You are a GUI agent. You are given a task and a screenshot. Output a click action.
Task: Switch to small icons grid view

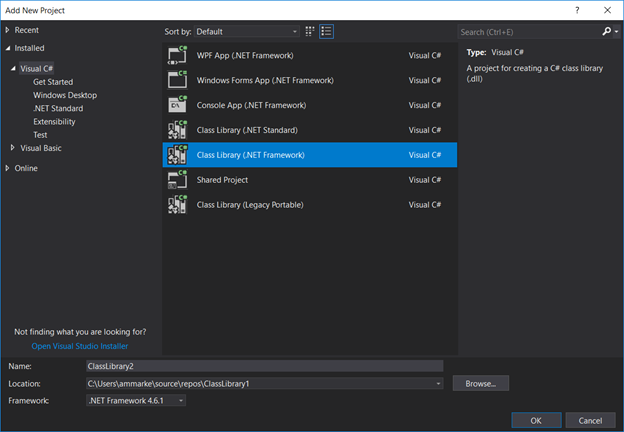(310, 31)
